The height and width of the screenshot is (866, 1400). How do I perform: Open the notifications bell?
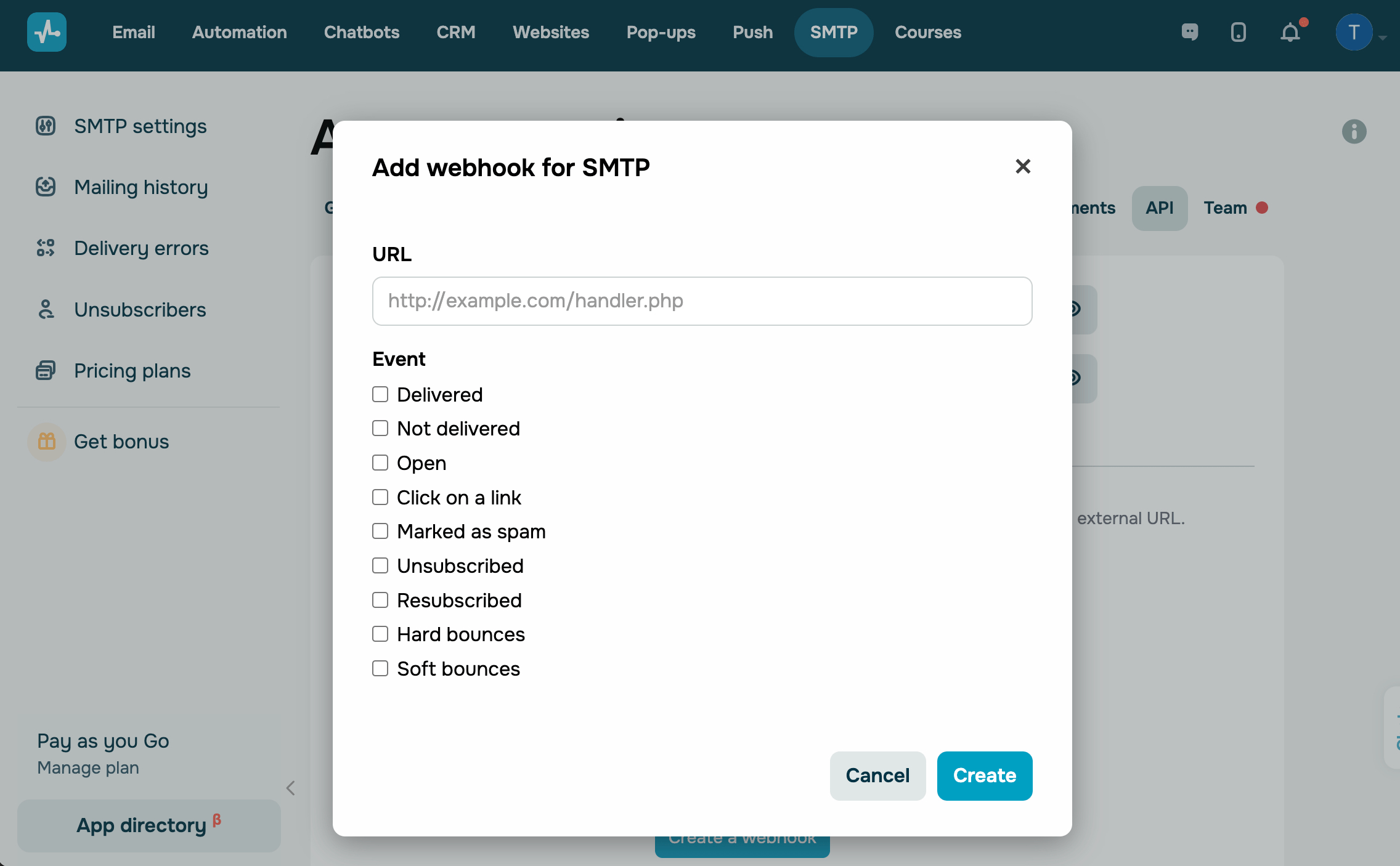(1291, 32)
